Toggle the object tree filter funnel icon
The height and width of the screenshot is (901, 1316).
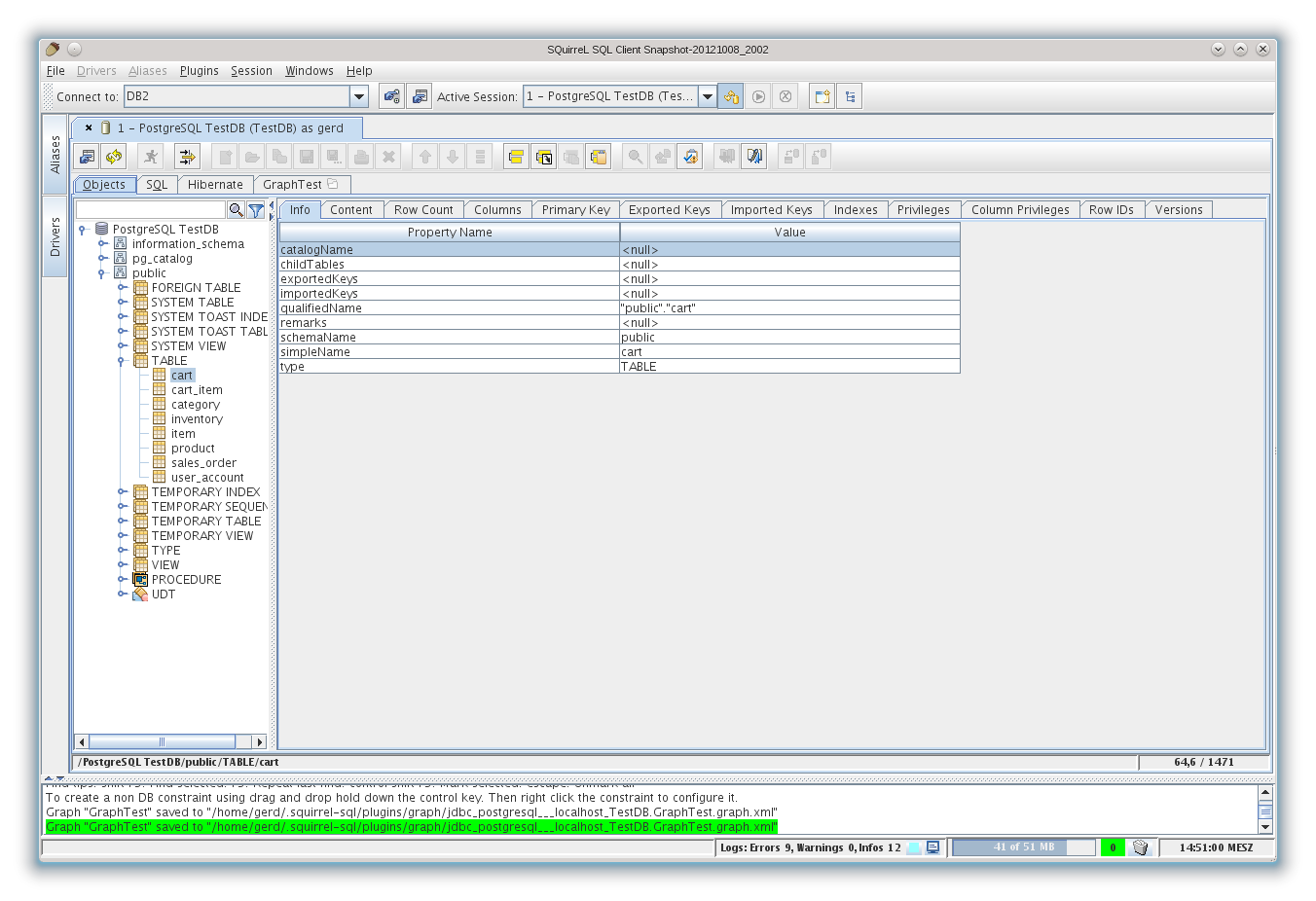pos(255,208)
